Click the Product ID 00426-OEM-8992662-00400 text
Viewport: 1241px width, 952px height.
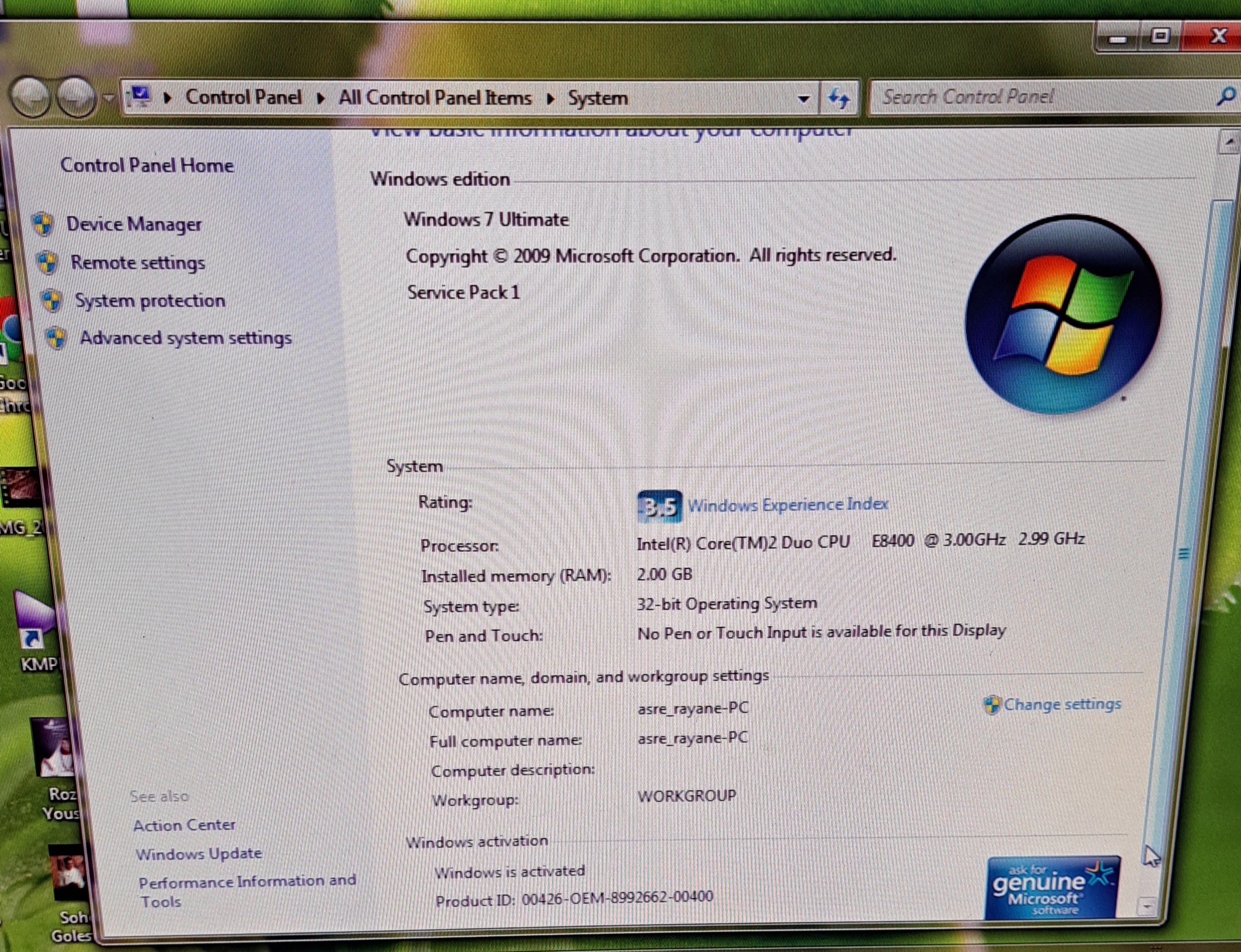point(574,899)
